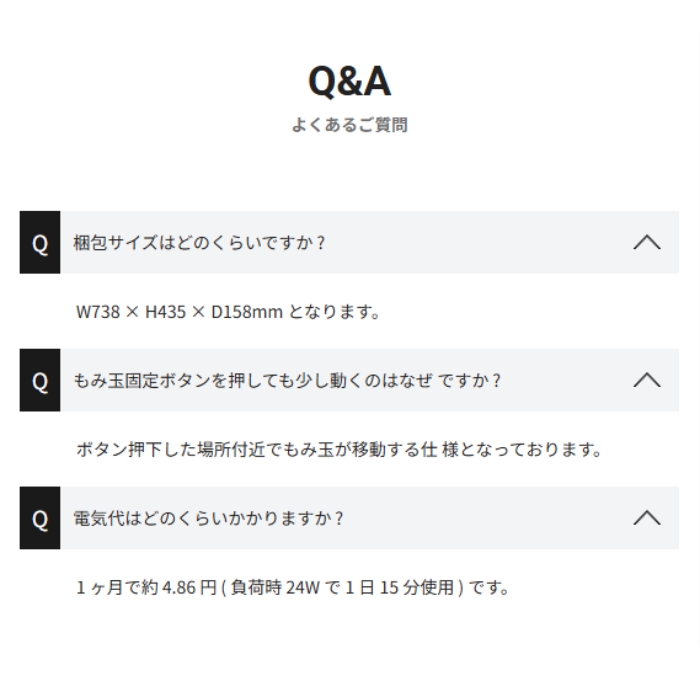Viewport: 700px width, 700px height.
Task: Click the H435 value in the size answer
Action: (x=166, y=312)
